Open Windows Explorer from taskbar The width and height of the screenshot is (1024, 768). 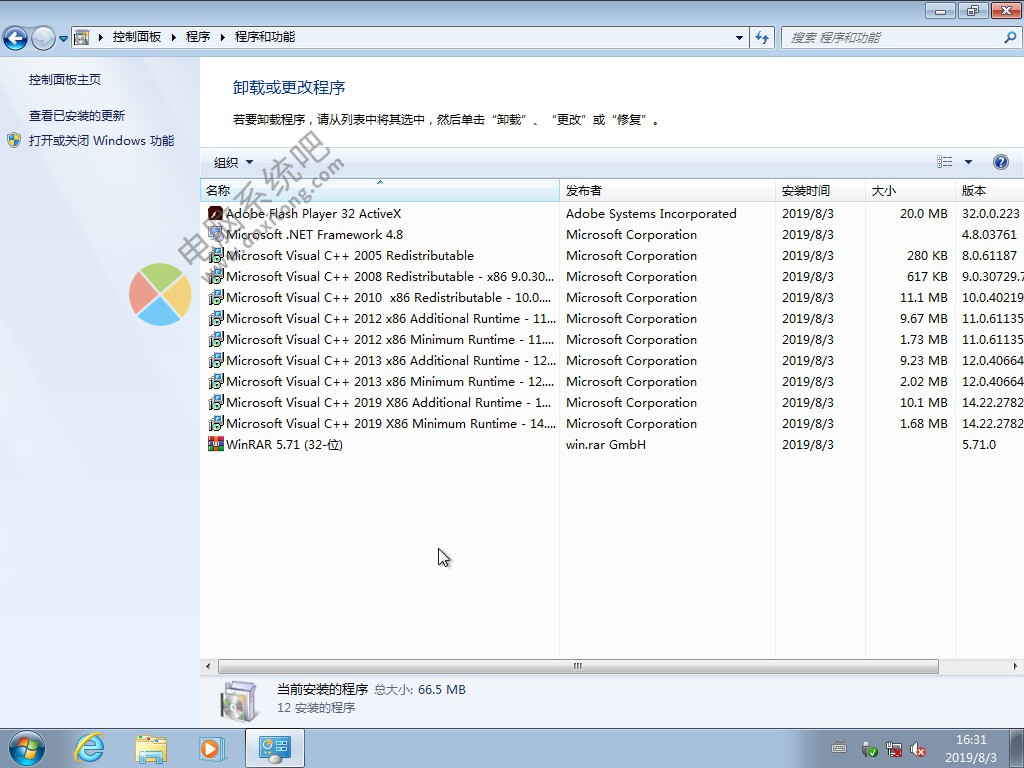[151, 748]
